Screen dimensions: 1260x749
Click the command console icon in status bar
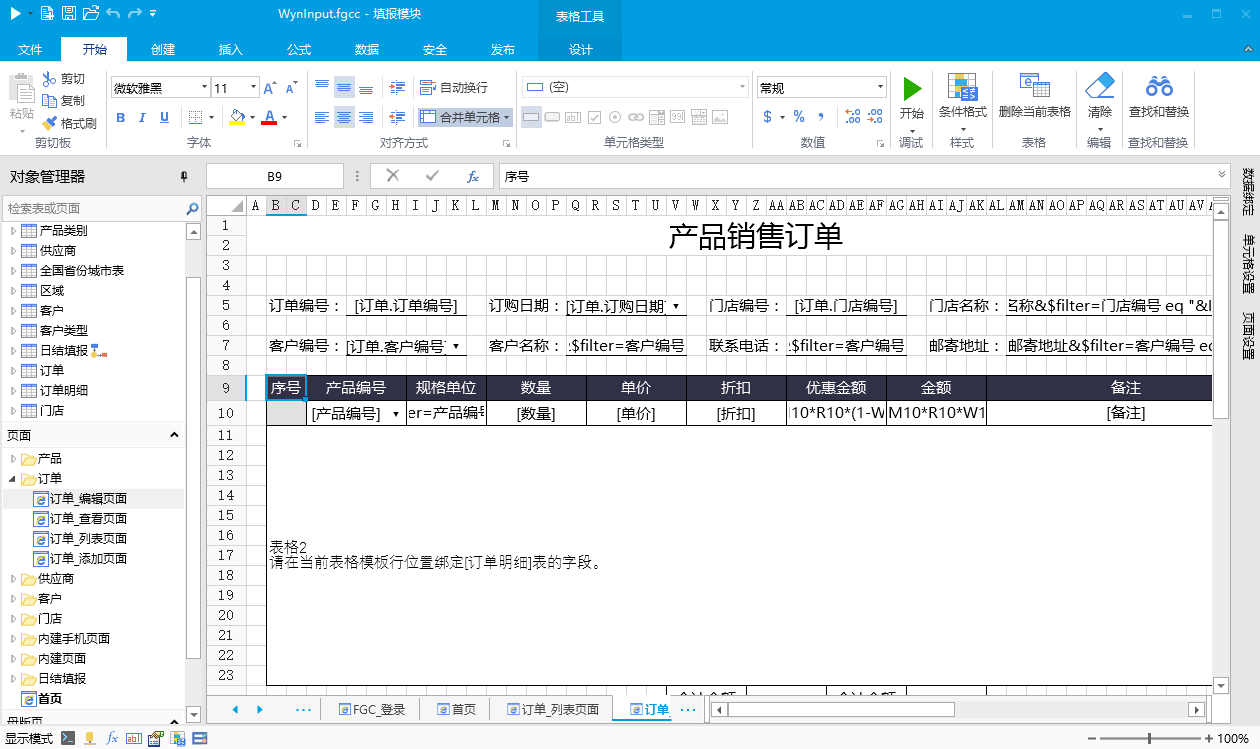[x=67, y=738]
